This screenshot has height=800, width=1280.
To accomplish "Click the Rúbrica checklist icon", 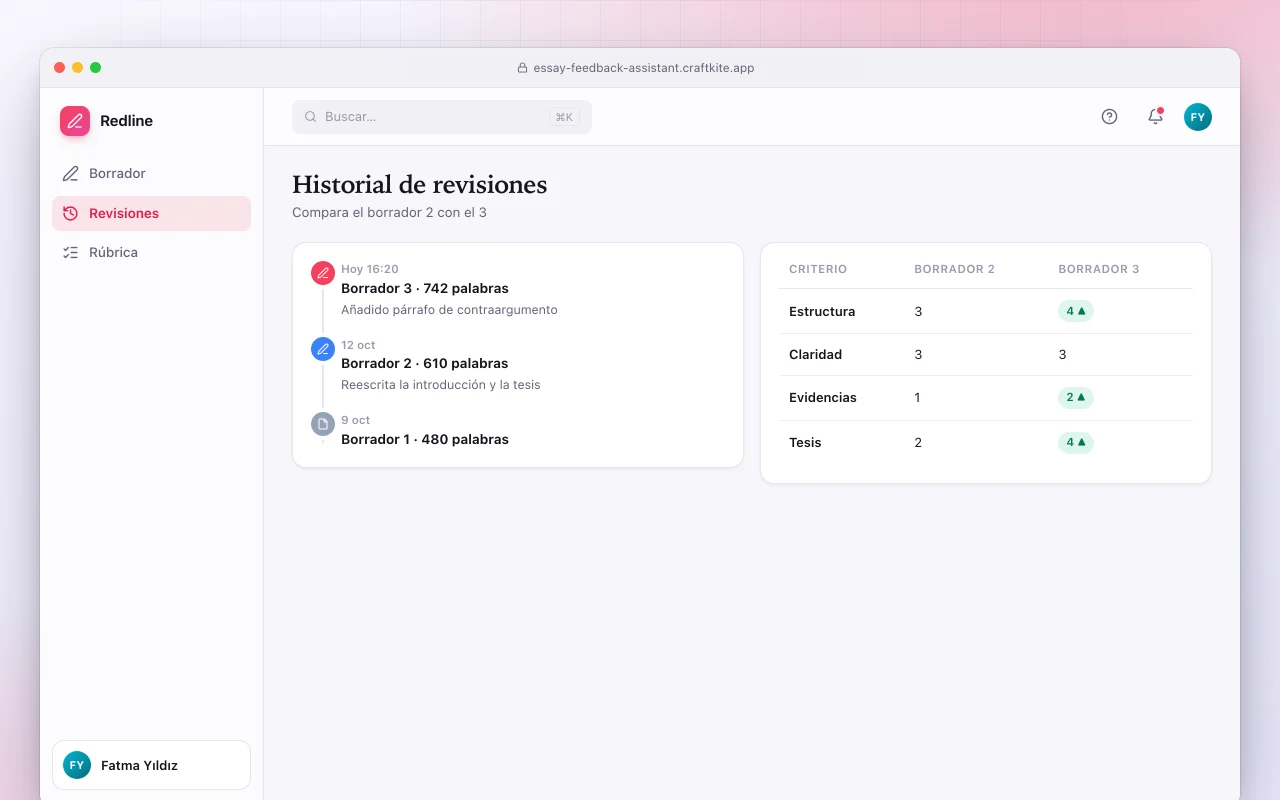I will coord(70,253).
